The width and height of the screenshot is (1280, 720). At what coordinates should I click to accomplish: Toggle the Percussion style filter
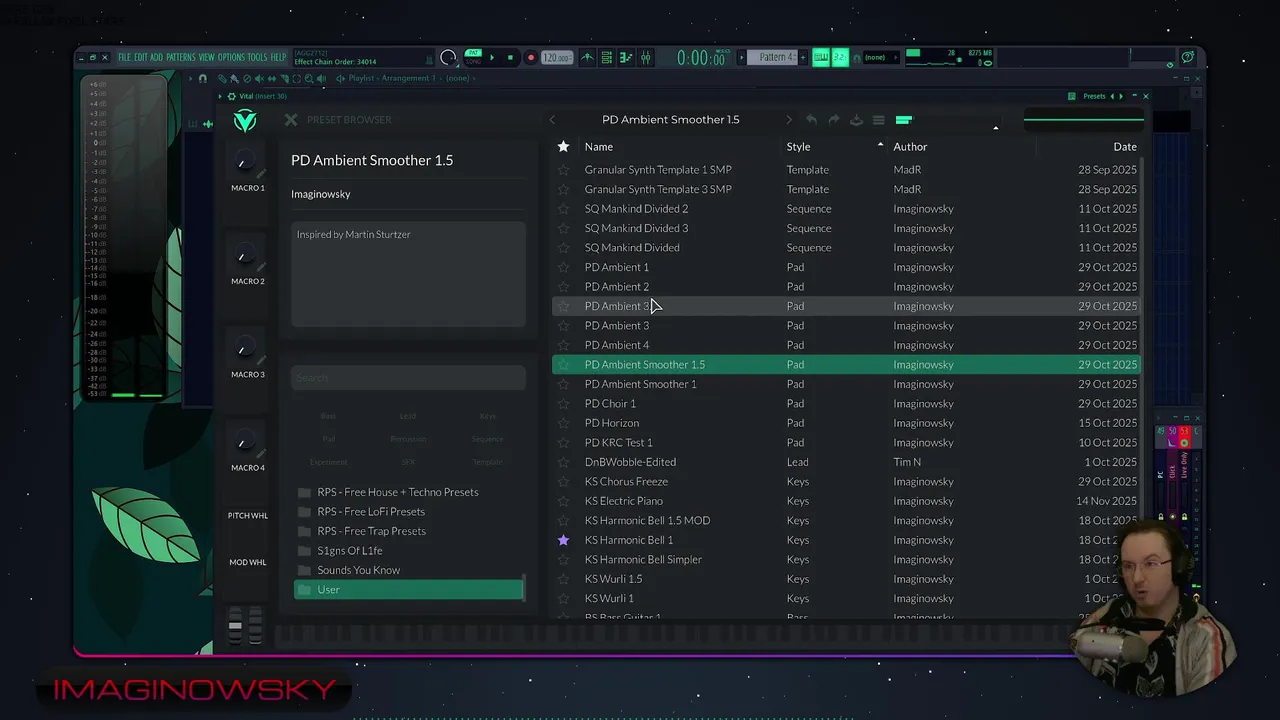(x=408, y=439)
